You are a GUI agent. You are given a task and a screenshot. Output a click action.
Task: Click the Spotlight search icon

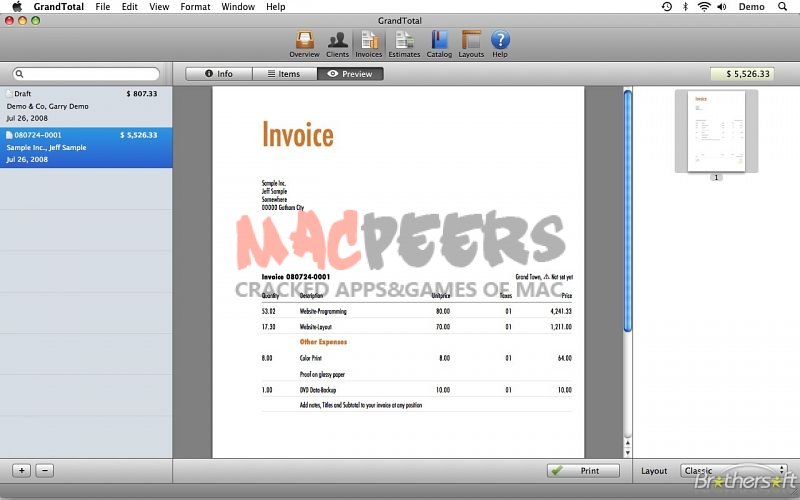tap(785, 7)
